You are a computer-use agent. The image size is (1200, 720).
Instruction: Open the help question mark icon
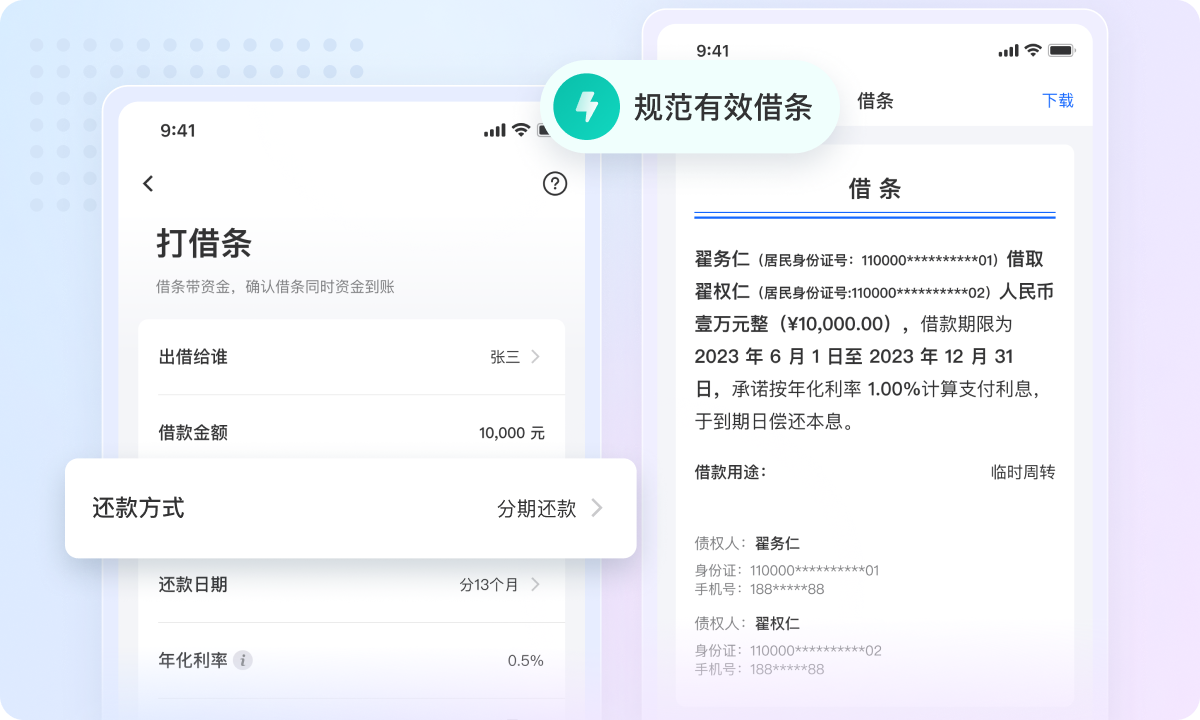click(555, 183)
